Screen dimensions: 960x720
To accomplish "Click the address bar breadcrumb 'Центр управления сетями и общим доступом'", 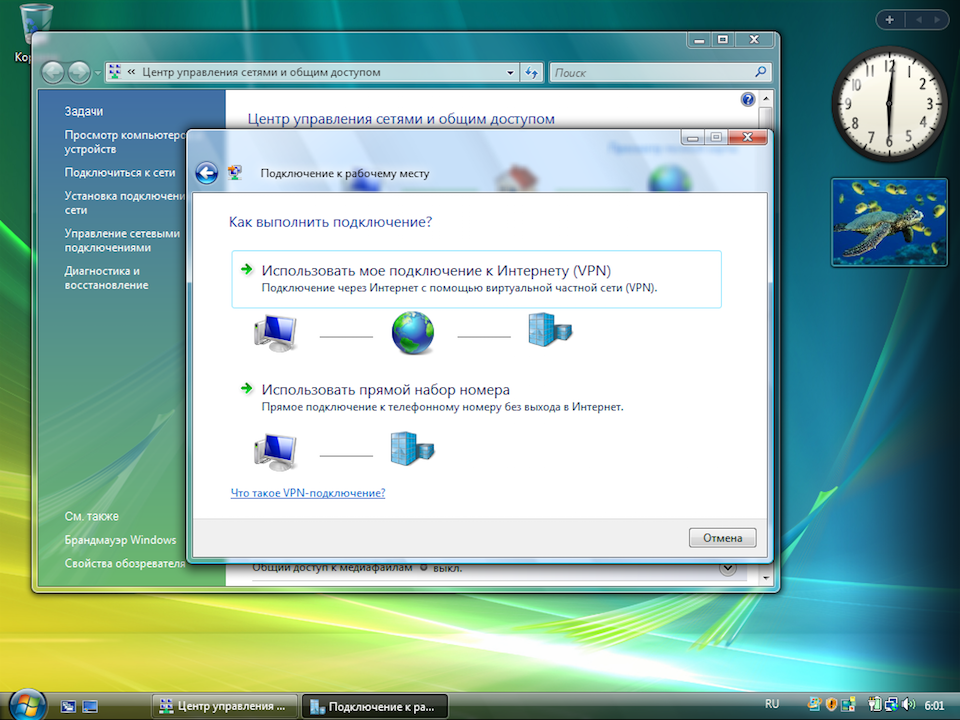I will click(261, 72).
